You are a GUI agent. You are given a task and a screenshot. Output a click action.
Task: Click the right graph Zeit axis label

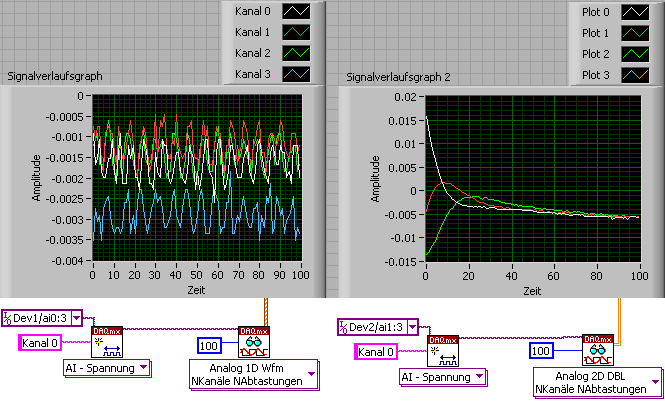(x=532, y=291)
